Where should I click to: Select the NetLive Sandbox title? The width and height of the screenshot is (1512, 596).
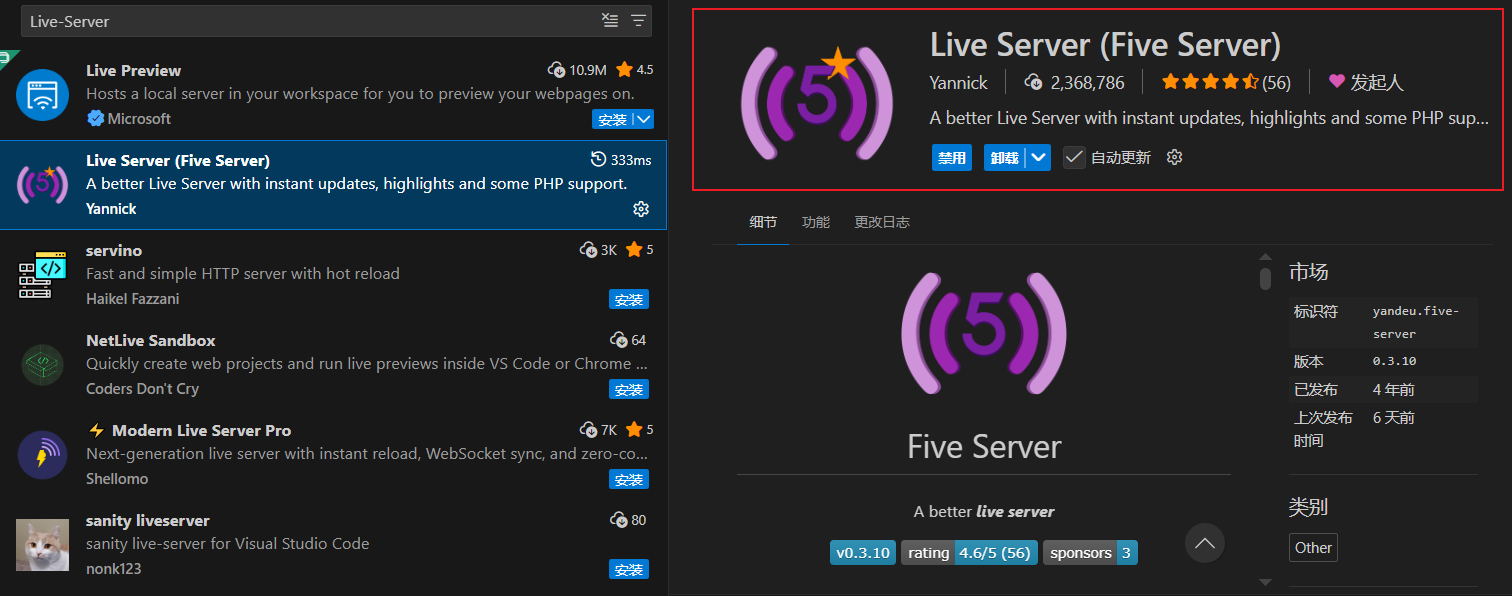[151, 340]
